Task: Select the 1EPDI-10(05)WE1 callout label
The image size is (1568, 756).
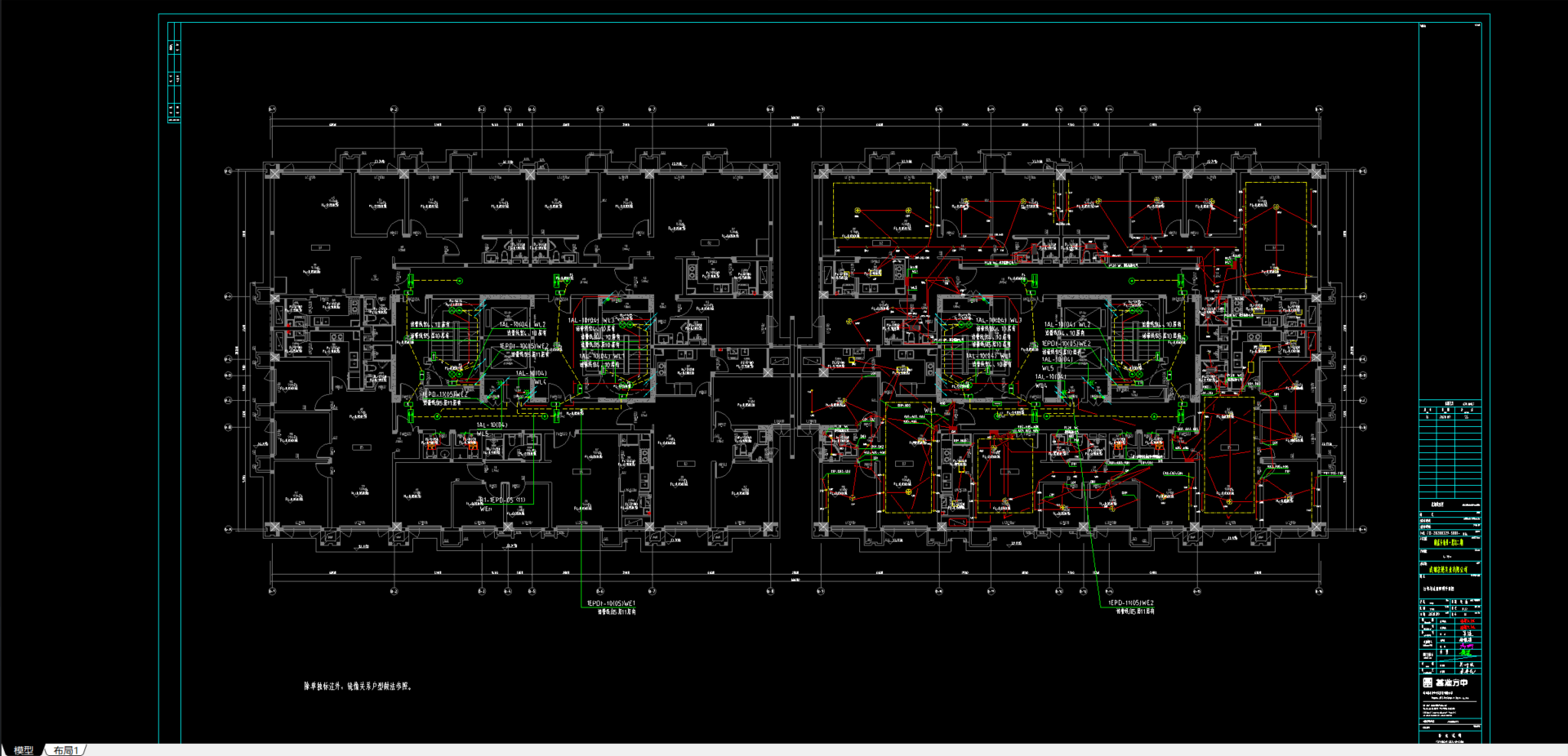Action: [x=611, y=604]
